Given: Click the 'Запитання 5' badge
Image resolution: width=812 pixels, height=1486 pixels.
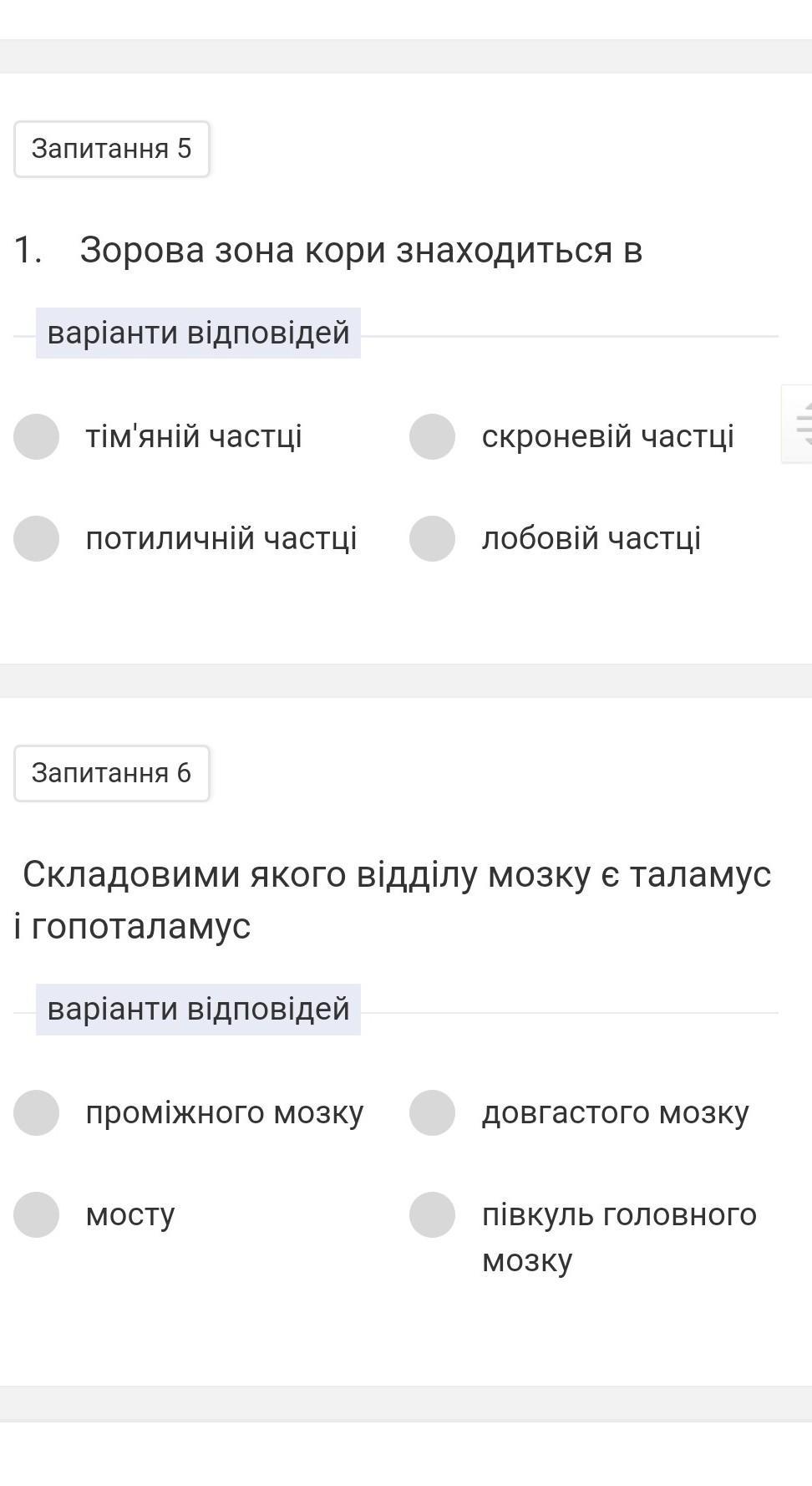Looking at the screenshot, I should [111, 149].
